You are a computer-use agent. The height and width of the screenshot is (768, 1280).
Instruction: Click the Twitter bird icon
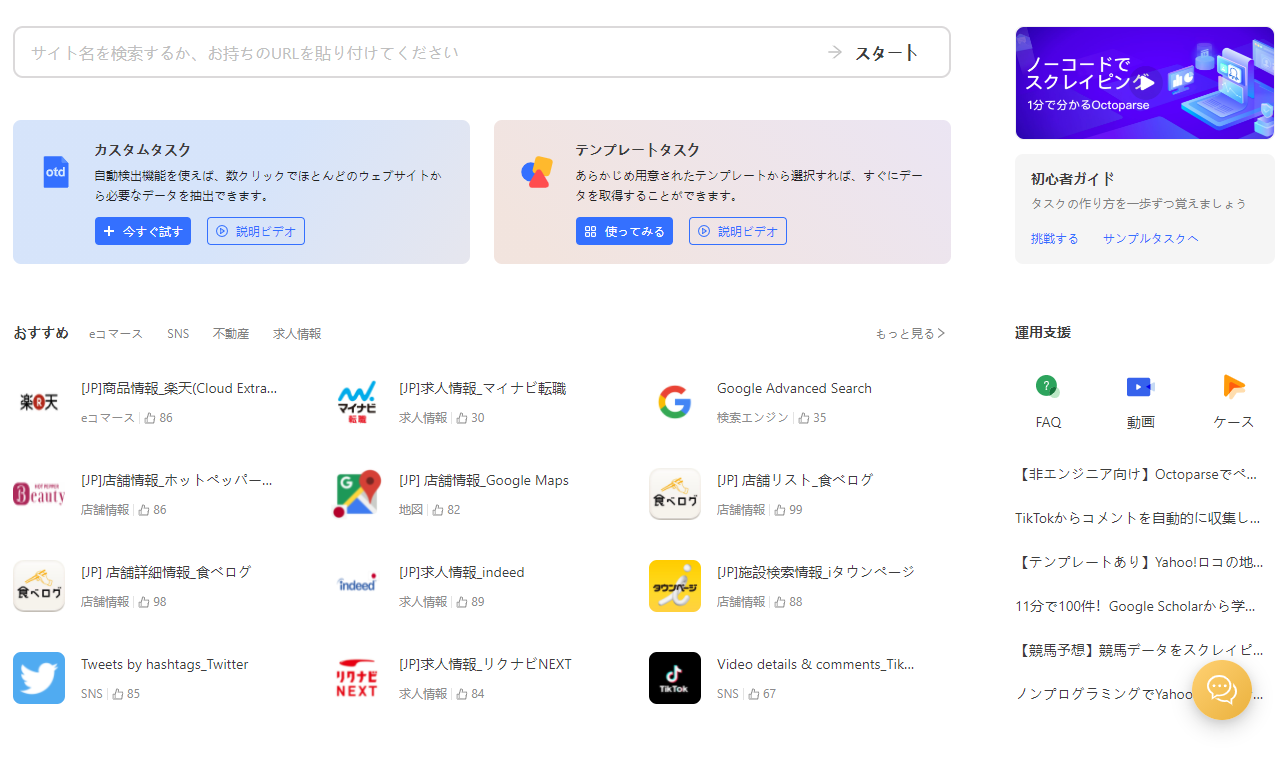point(39,678)
